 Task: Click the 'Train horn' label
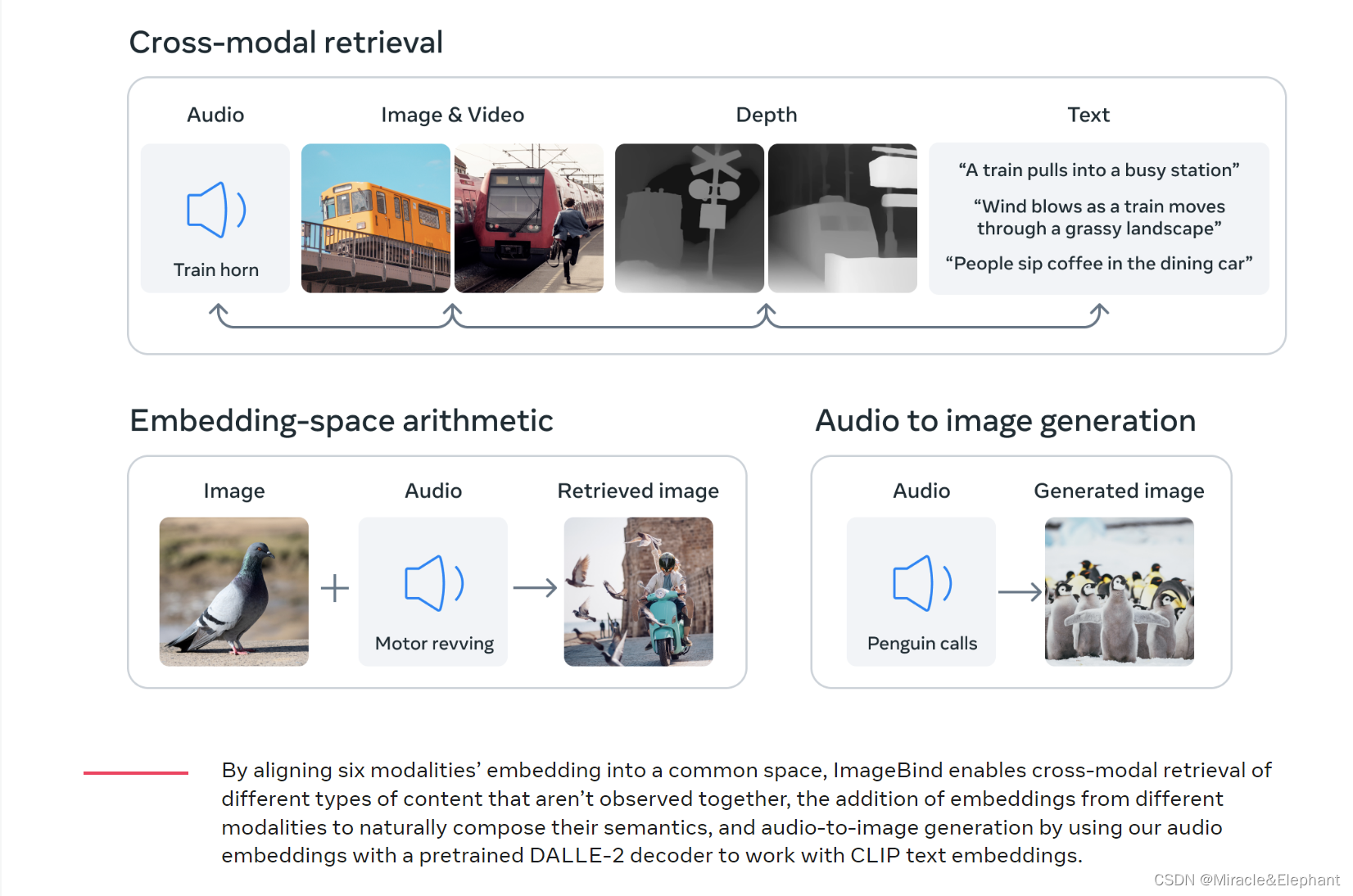coord(216,269)
